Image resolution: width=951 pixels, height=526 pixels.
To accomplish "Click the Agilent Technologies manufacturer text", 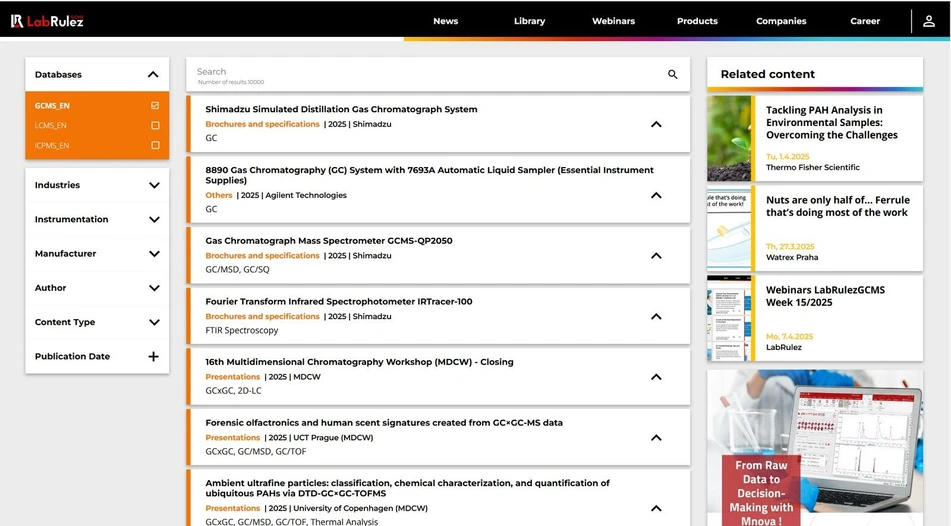I will point(306,195).
